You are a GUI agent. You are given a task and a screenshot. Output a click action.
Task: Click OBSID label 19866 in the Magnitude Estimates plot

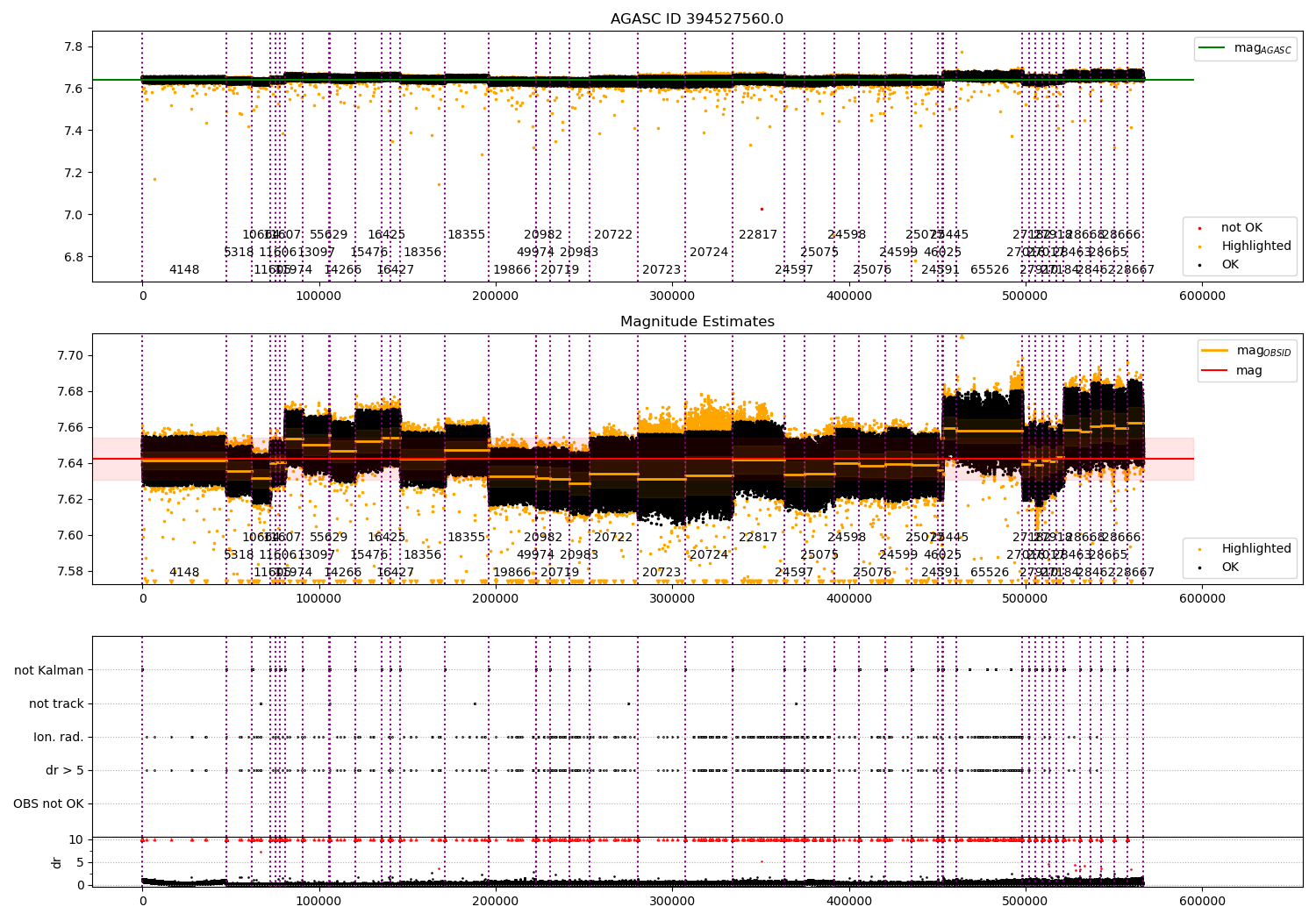[511, 573]
